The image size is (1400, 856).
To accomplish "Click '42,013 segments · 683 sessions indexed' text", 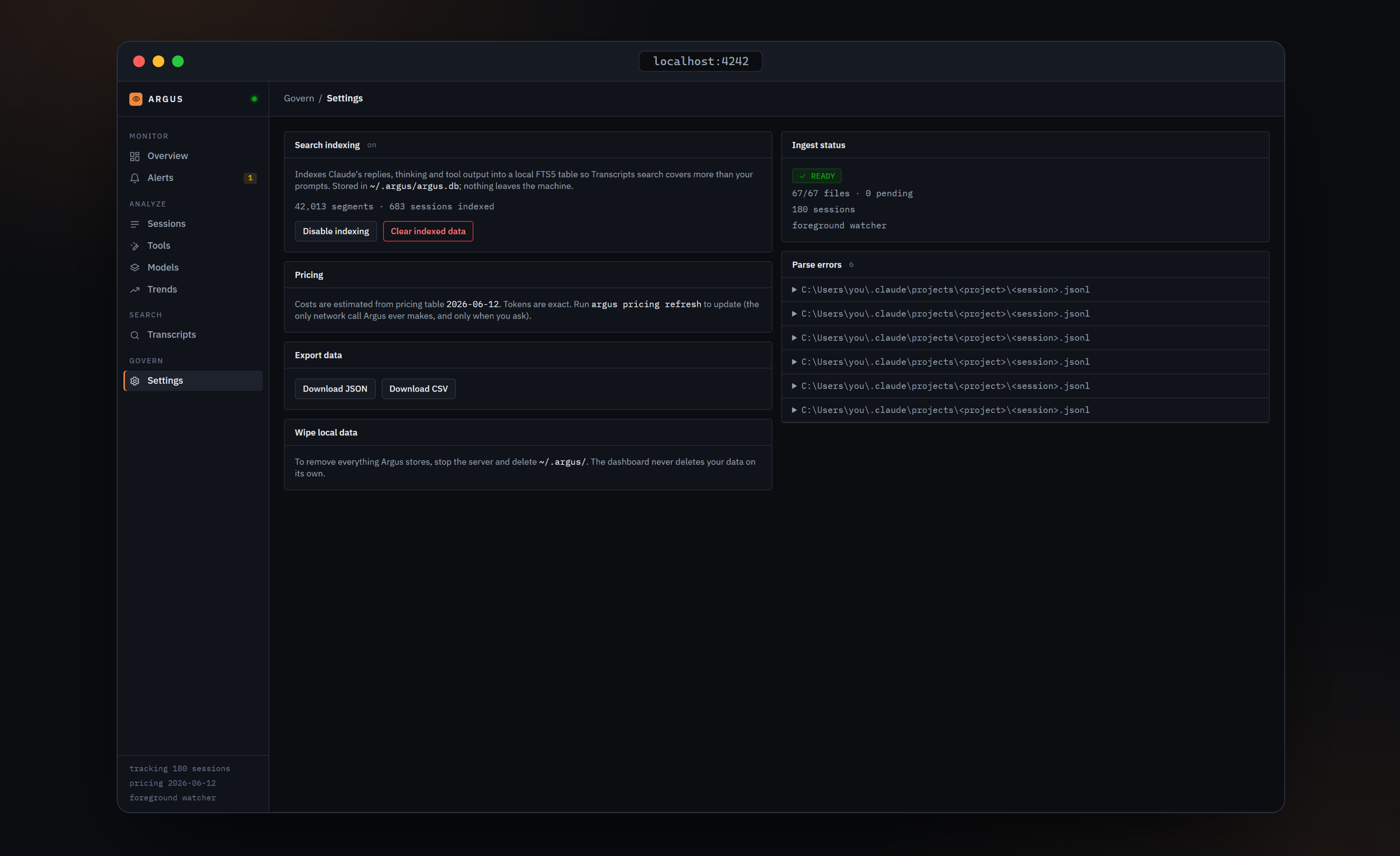I will click(x=394, y=207).
